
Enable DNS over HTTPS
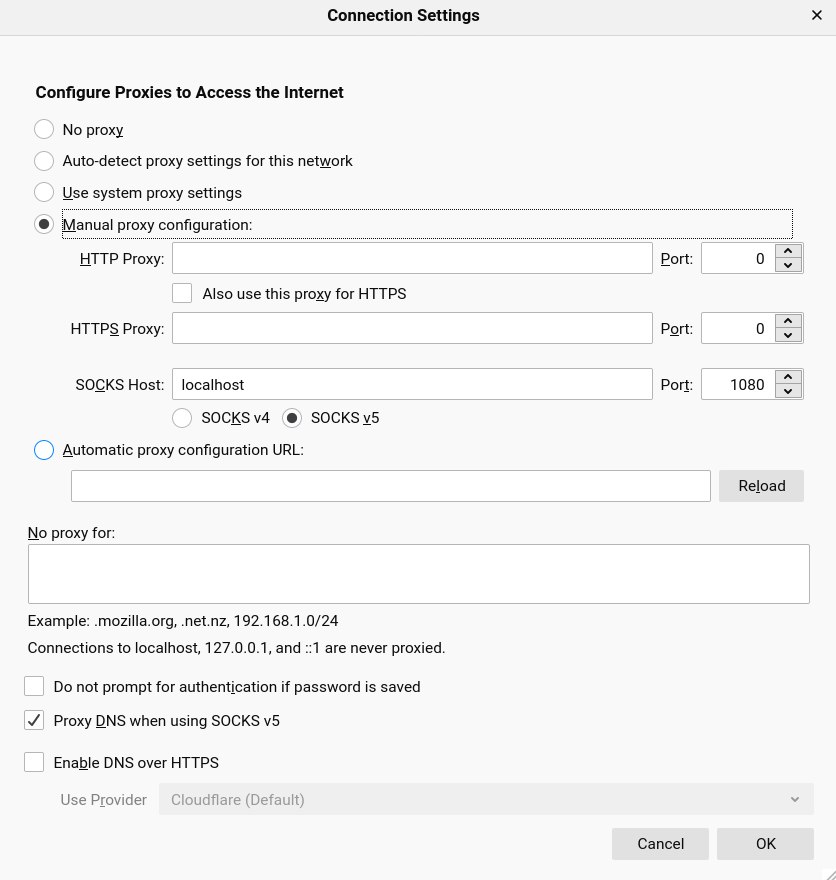point(34,762)
